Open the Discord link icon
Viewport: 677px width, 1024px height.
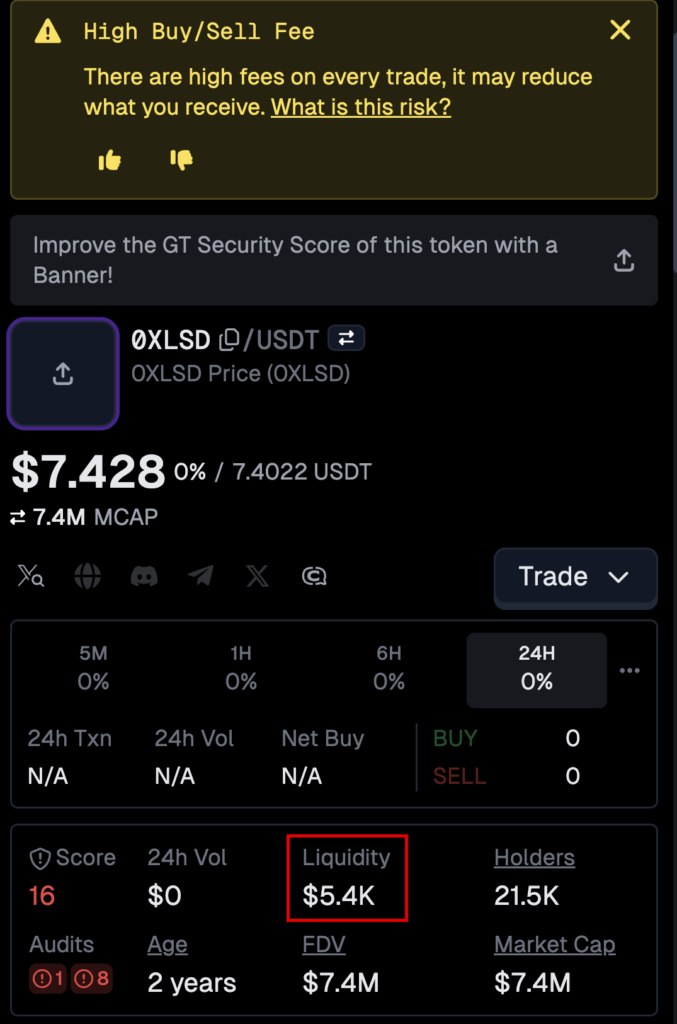tap(144, 576)
